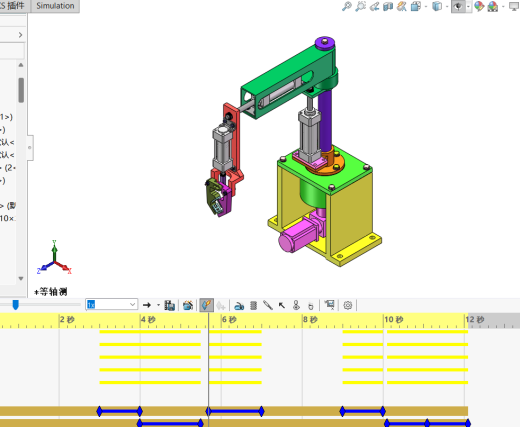Image resolution: width=520 pixels, height=427 pixels.
Task: Expand the playback mode arrow dropdown
Action: pos(158,305)
